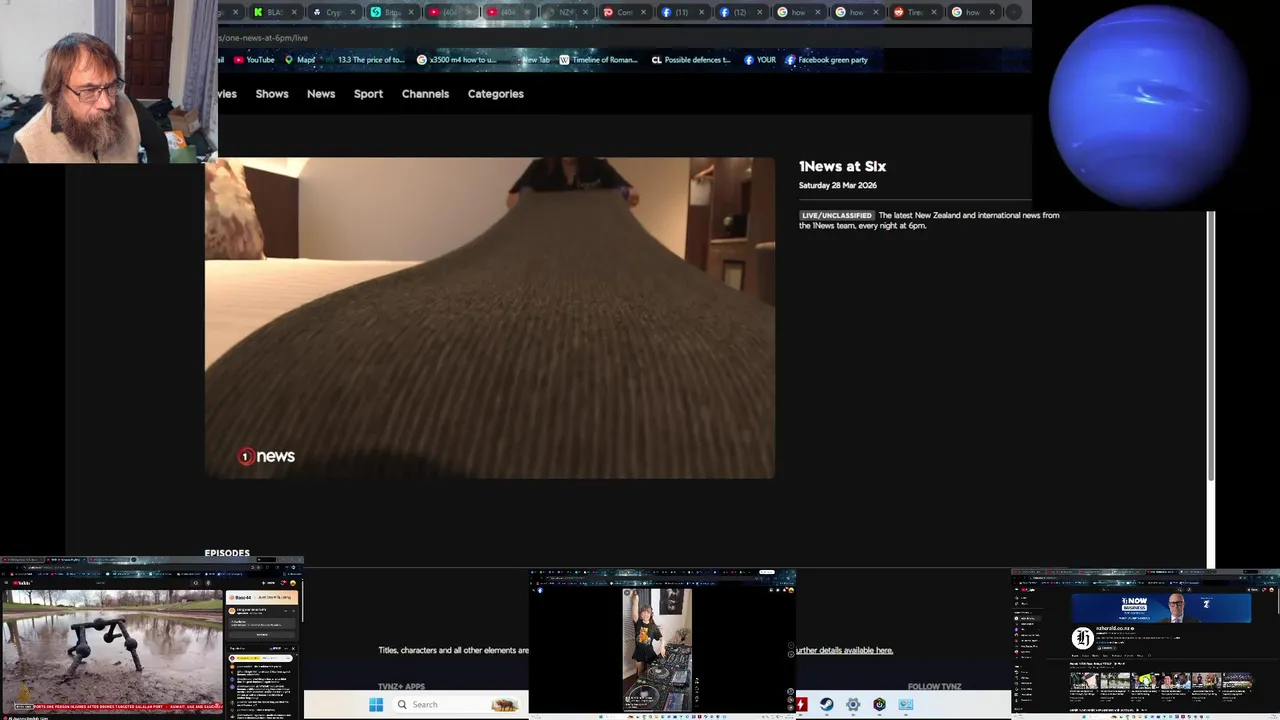Click the EPISODES heading
Screen dimensions: 1280x720
[227, 553]
